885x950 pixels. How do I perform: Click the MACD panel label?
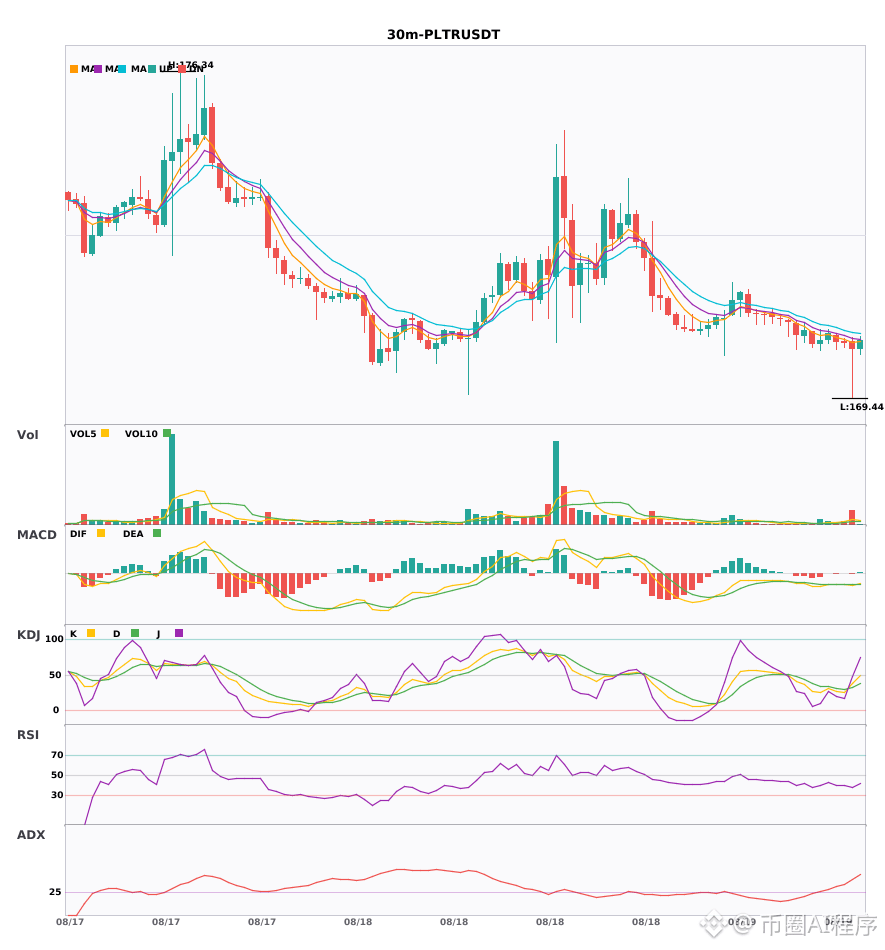point(36,534)
